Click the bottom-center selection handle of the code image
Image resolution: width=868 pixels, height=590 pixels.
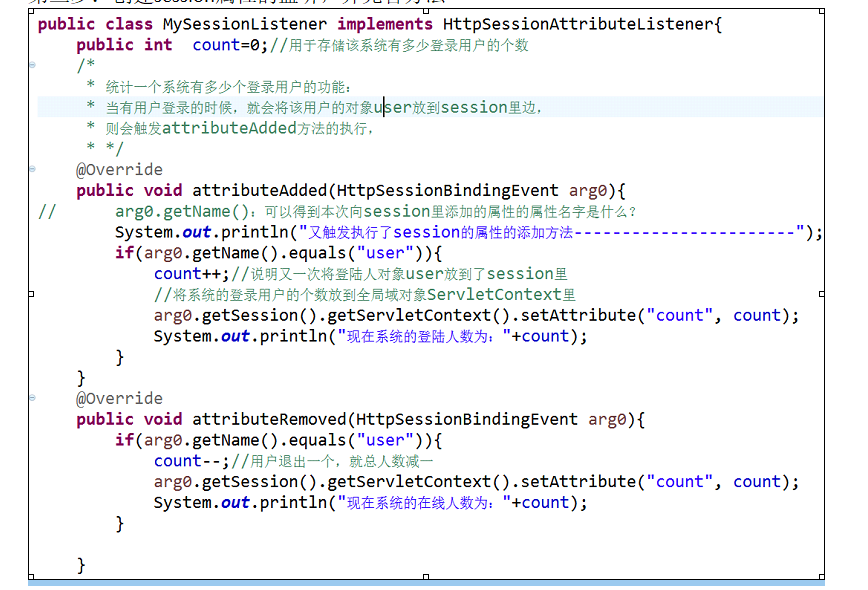426,577
